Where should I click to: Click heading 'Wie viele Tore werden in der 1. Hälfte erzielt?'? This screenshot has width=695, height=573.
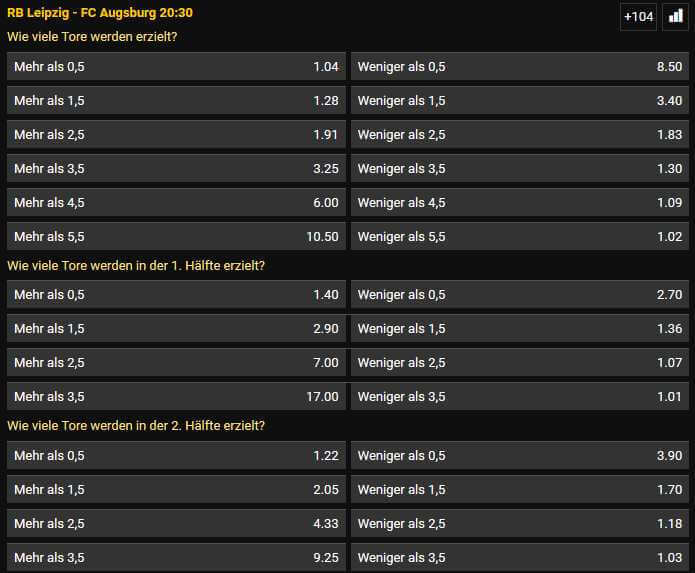136,266
